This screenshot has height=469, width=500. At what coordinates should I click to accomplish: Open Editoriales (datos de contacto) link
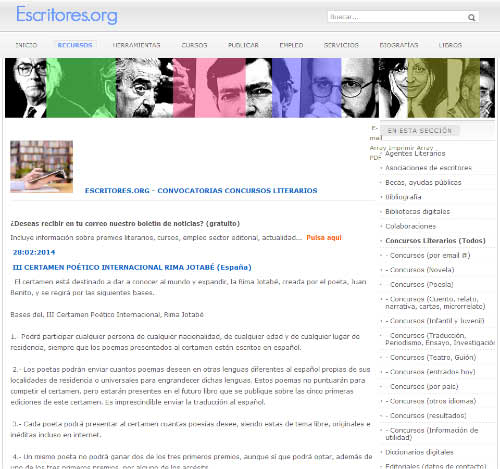click(436, 466)
